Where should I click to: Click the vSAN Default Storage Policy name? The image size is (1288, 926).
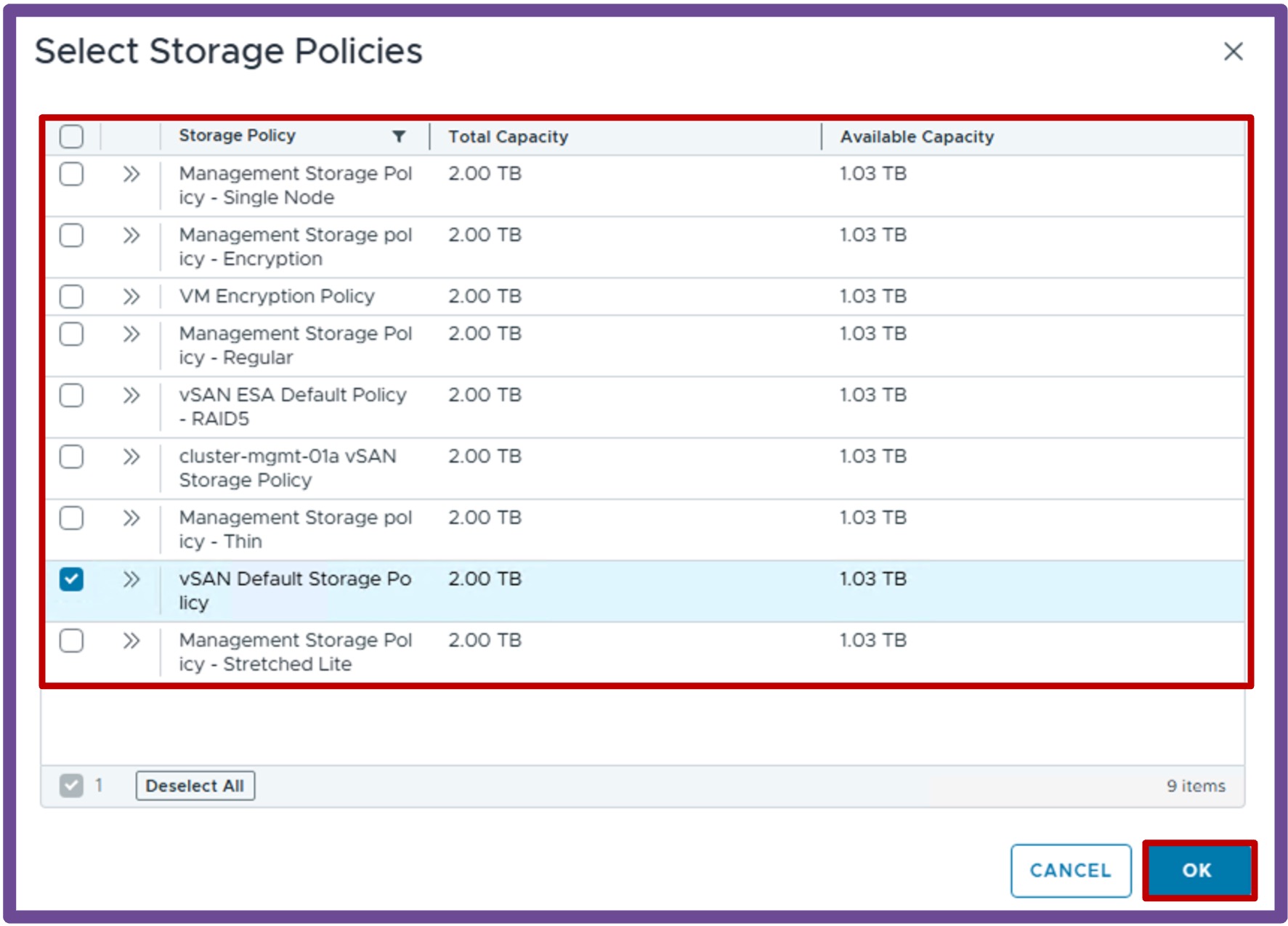tap(295, 590)
